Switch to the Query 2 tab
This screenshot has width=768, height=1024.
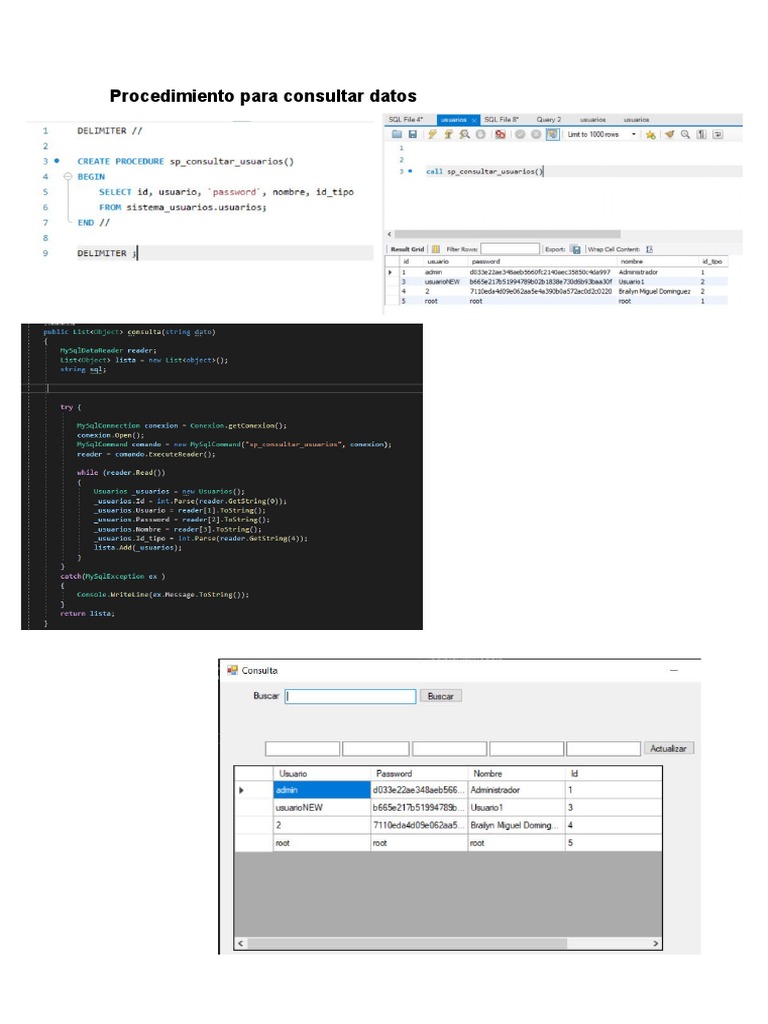tap(548, 118)
